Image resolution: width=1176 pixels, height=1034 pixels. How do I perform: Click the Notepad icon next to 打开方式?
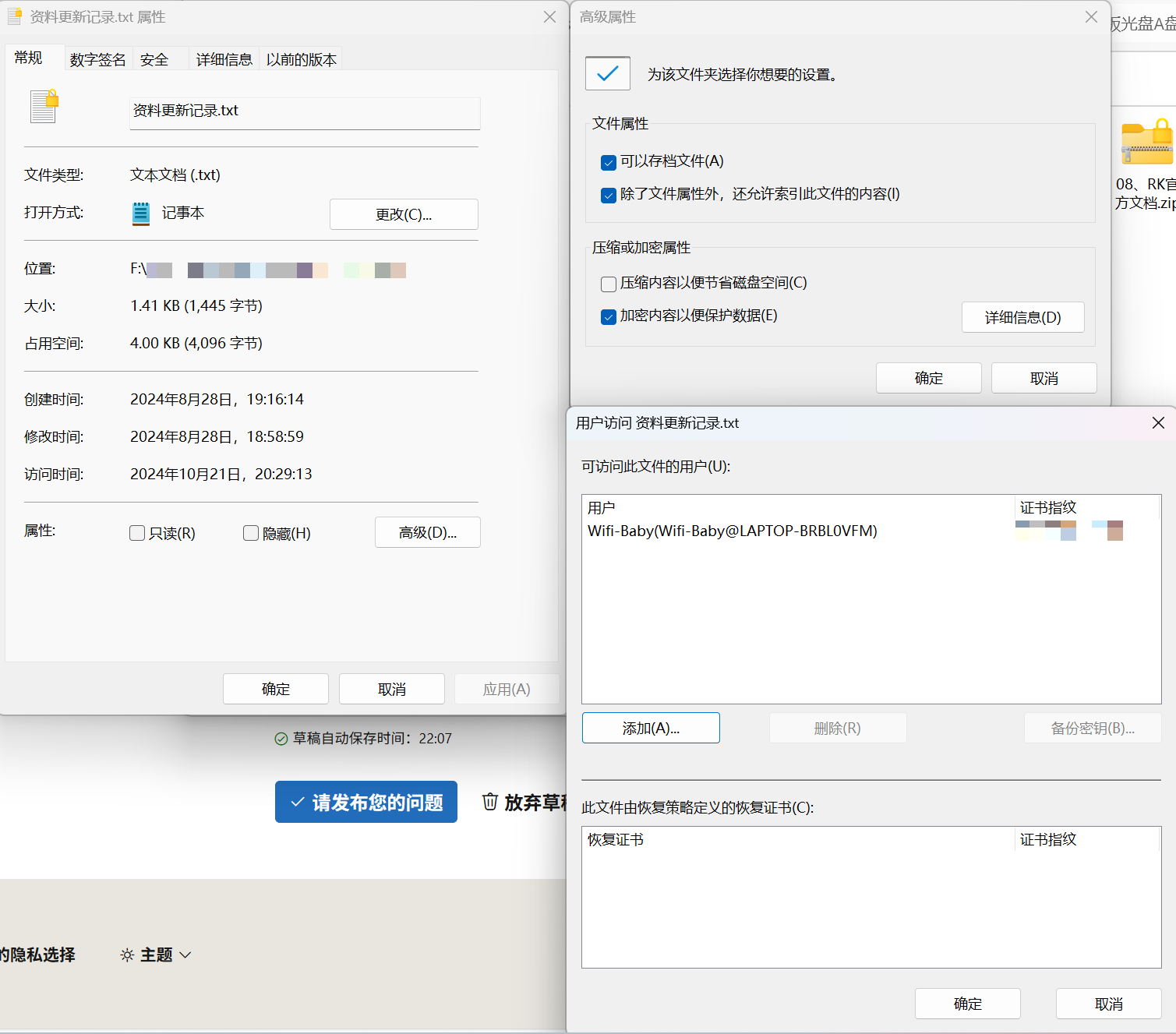coord(140,213)
